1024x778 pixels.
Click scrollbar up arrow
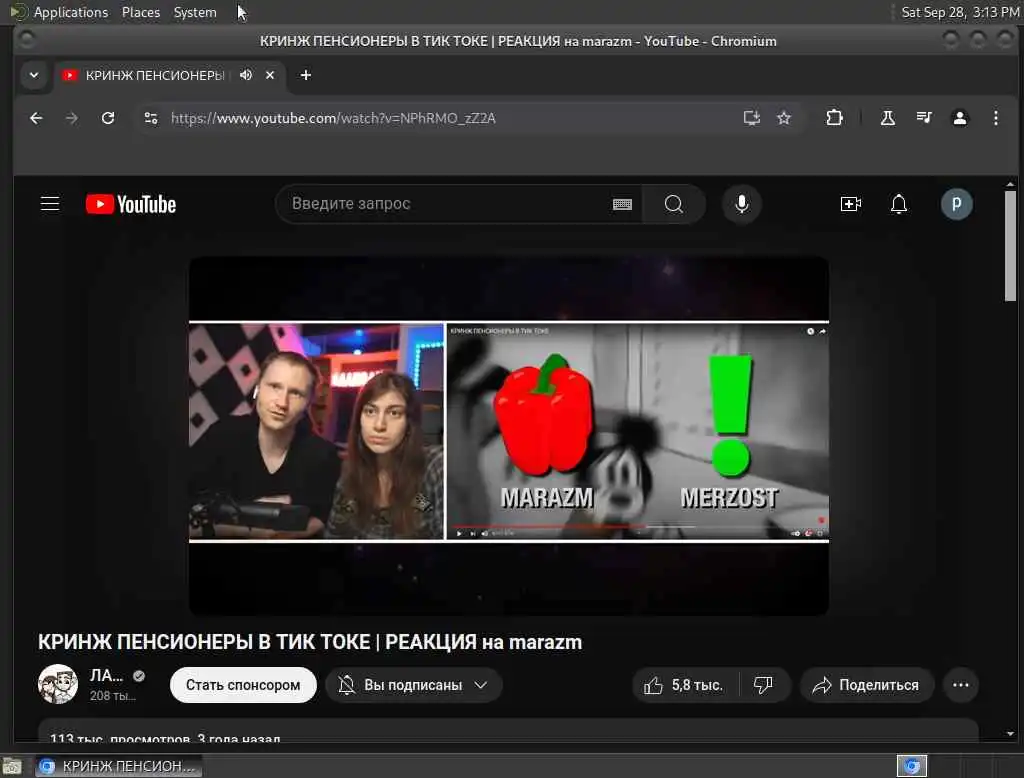click(x=1010, y=184)
